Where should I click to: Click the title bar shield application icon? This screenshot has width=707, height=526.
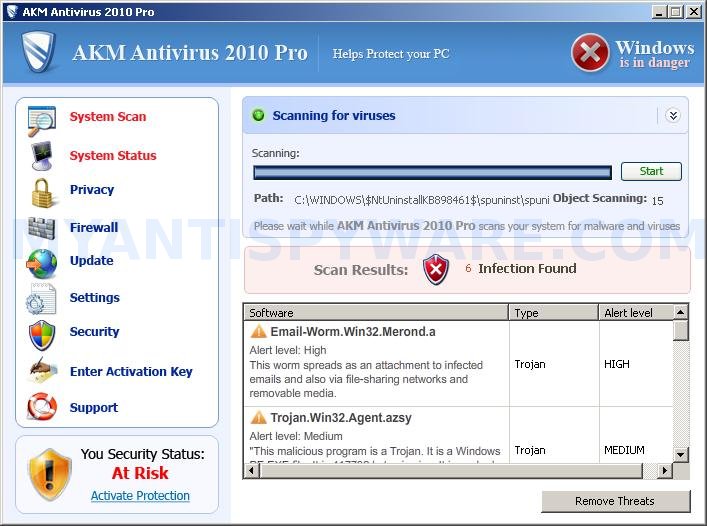pos(13,11)
